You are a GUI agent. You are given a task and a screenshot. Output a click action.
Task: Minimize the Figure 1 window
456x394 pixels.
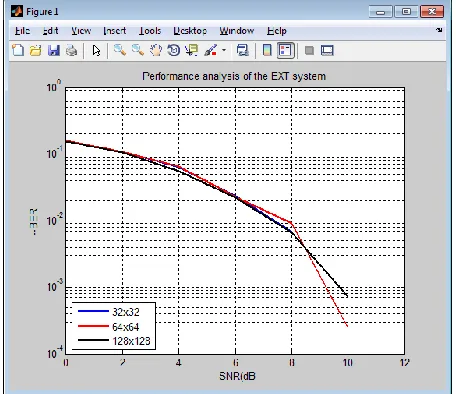pyautogui.click(x=380, y=12)
